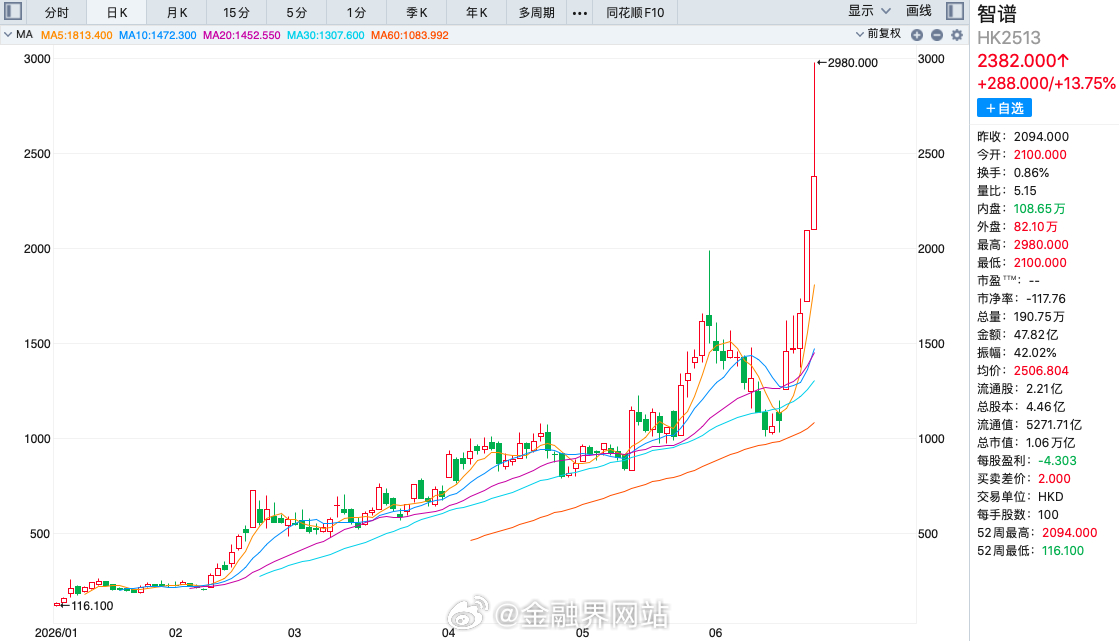This screenshot has height=641, width=1119.
Task: Switch to 分时 intraday tab
Action: [56, 13]
